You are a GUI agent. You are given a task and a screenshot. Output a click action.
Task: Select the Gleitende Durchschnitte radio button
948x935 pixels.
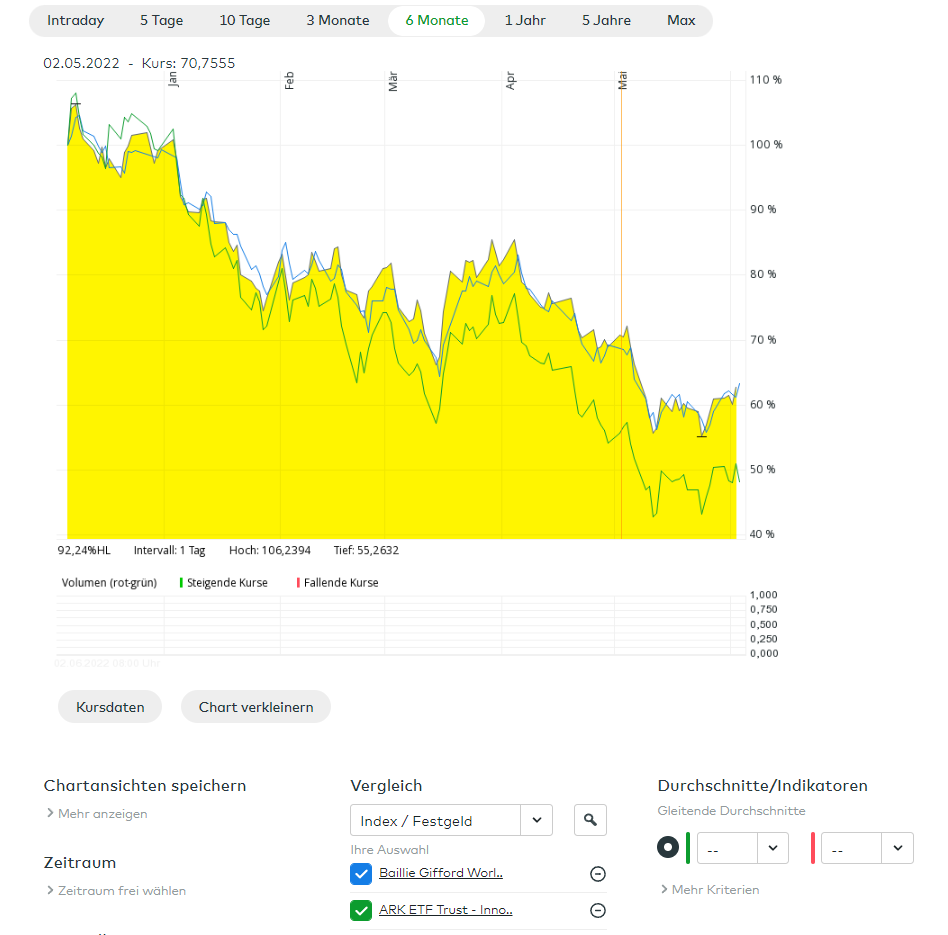pyautogui.click(x=668, y=848)
